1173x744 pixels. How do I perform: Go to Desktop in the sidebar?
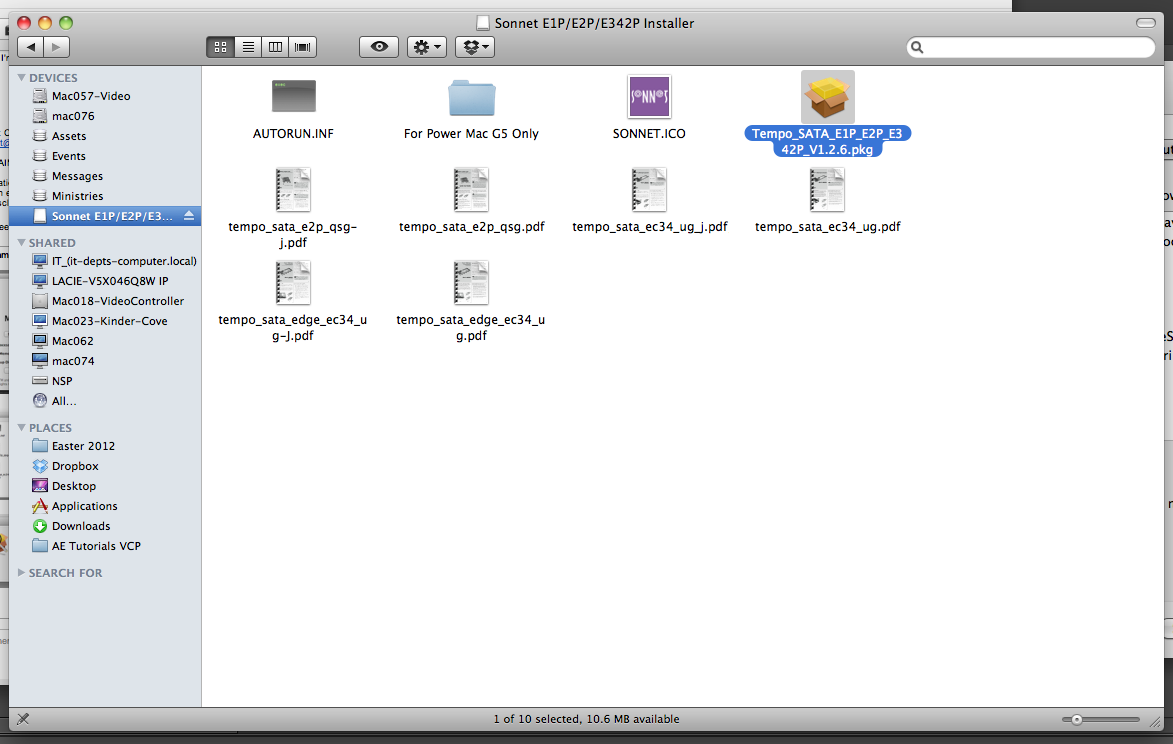(105, 486)
